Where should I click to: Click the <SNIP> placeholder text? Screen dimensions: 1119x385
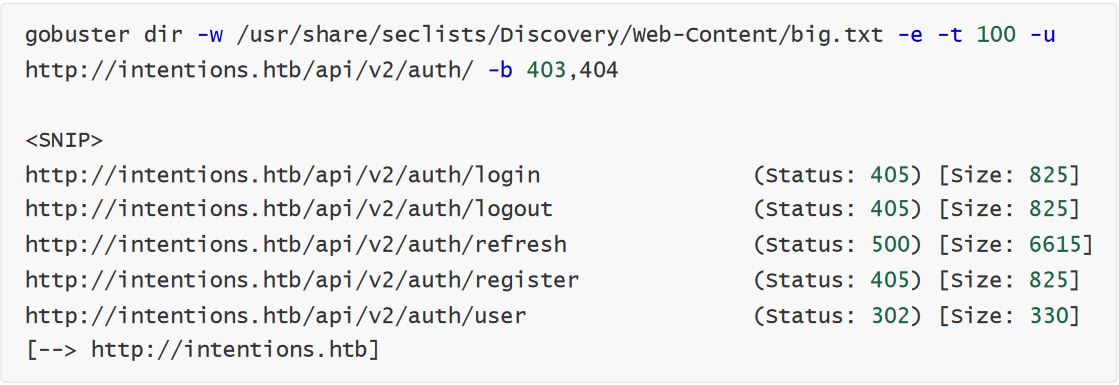click(64, 140)
